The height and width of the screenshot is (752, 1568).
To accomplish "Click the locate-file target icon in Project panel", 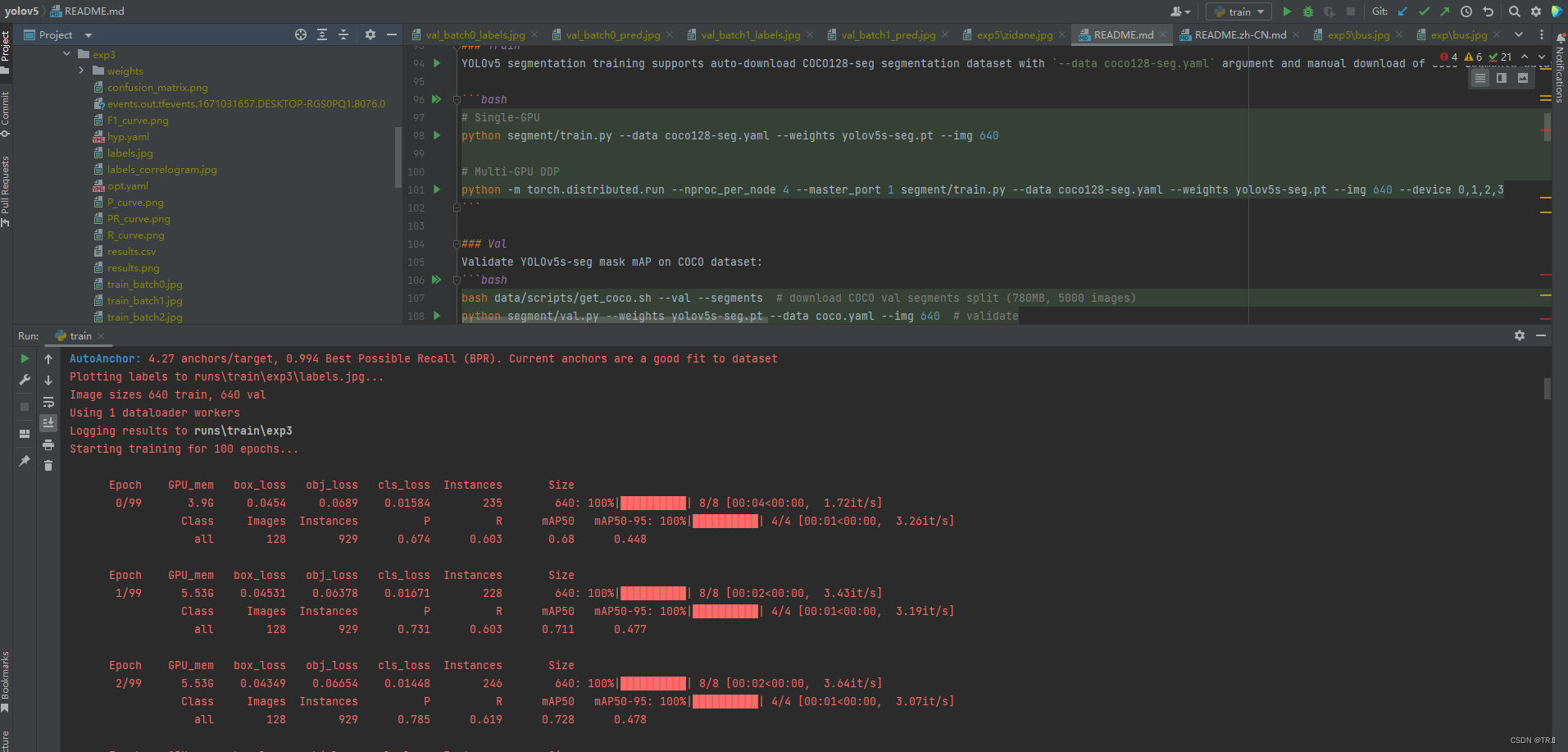I will [301, 34].
